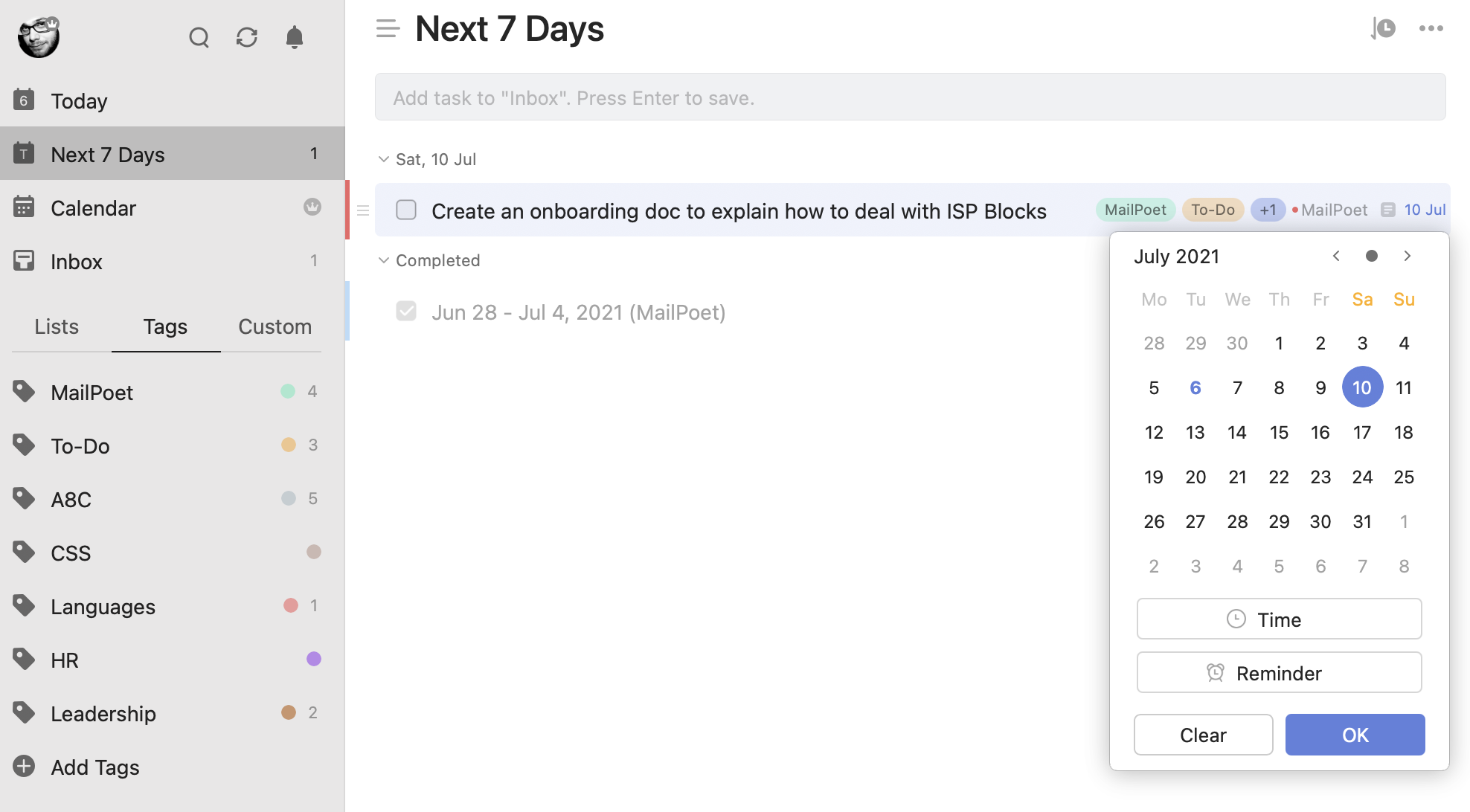Screen dimensions: 1470x812
Task: Navigate to next month using right arrow
Action: point(1407,257)
